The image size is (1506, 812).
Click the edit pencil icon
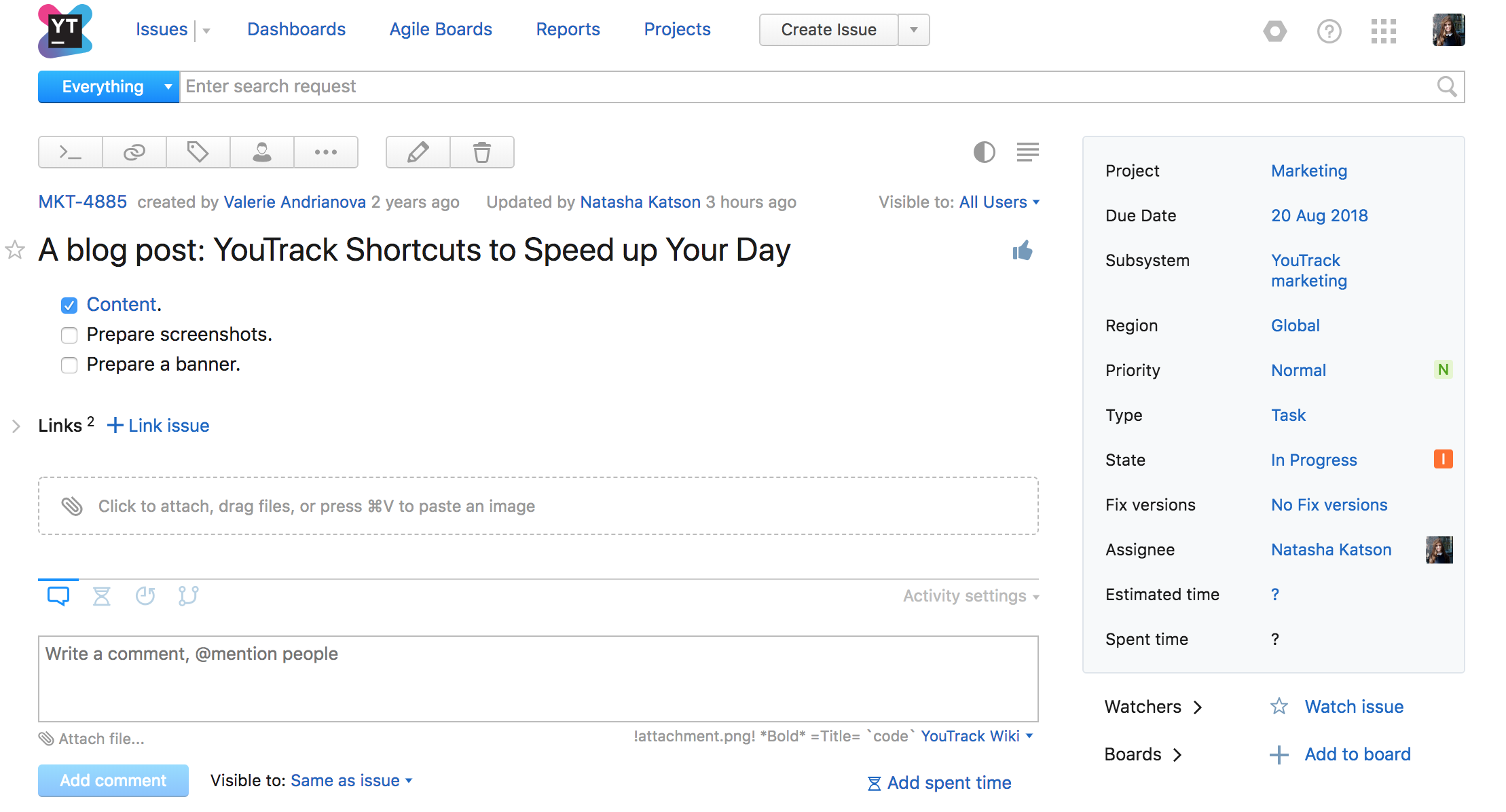[x=418, y=152]
